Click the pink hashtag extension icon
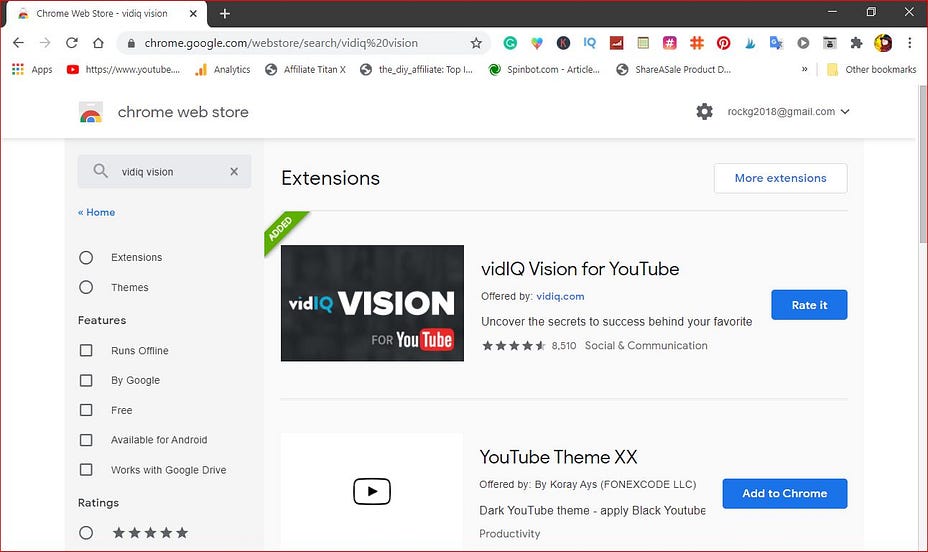This screenshot has width=928, height=552. [669, 43]
